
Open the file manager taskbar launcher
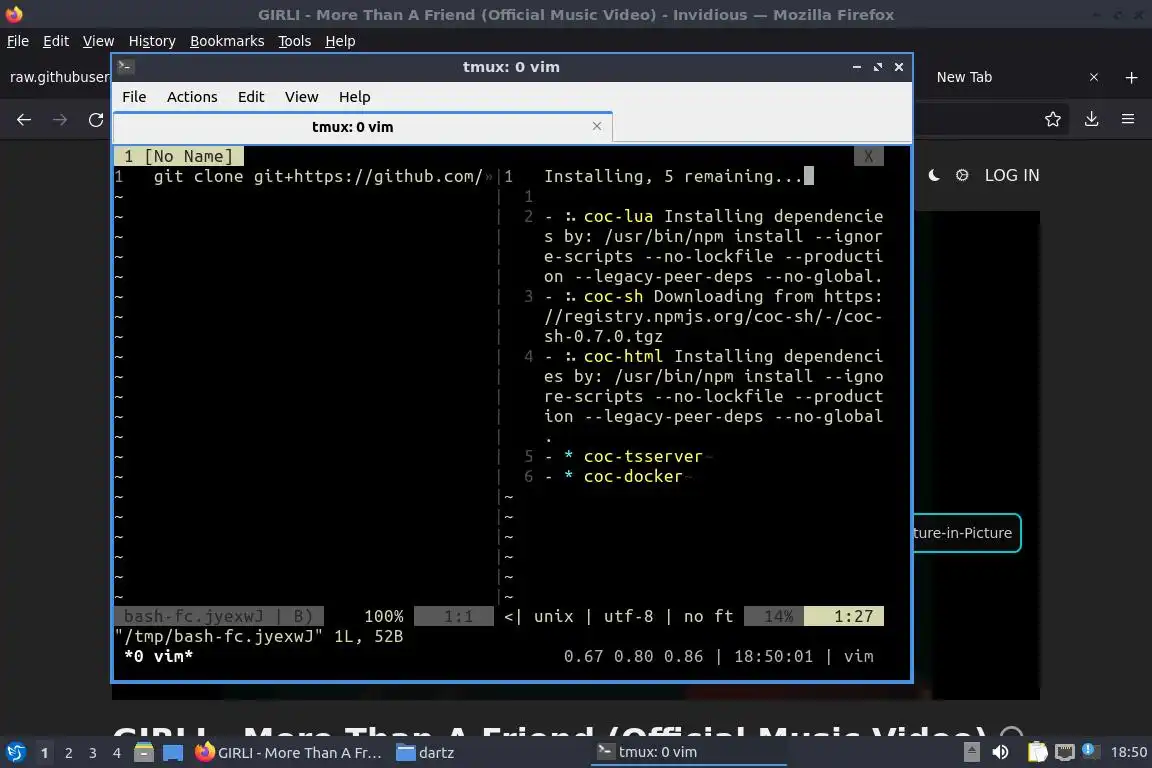(144, 753)
